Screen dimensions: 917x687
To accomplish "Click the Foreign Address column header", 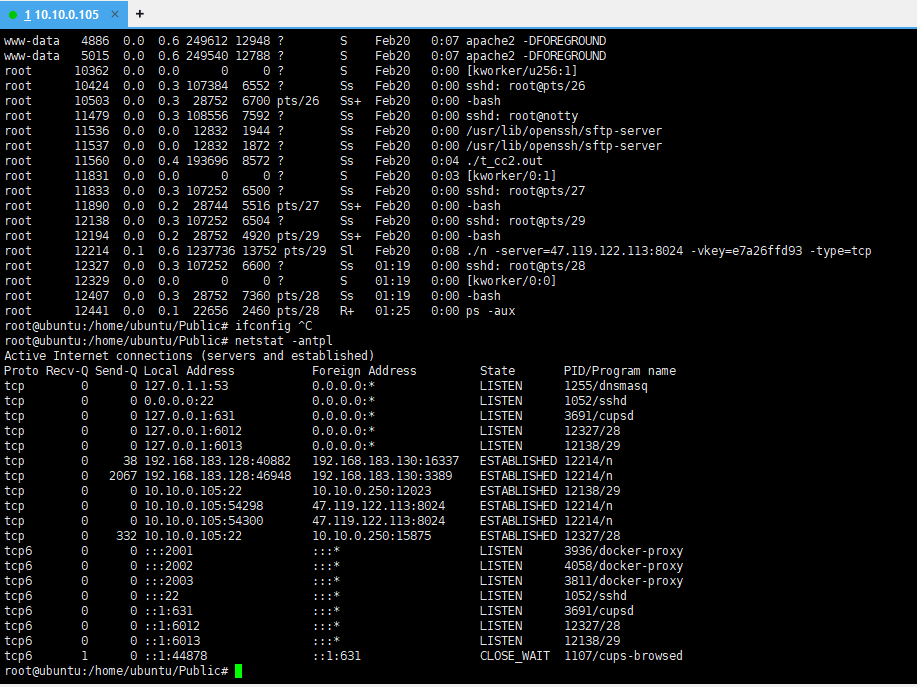I will click(x=364, y=371).
